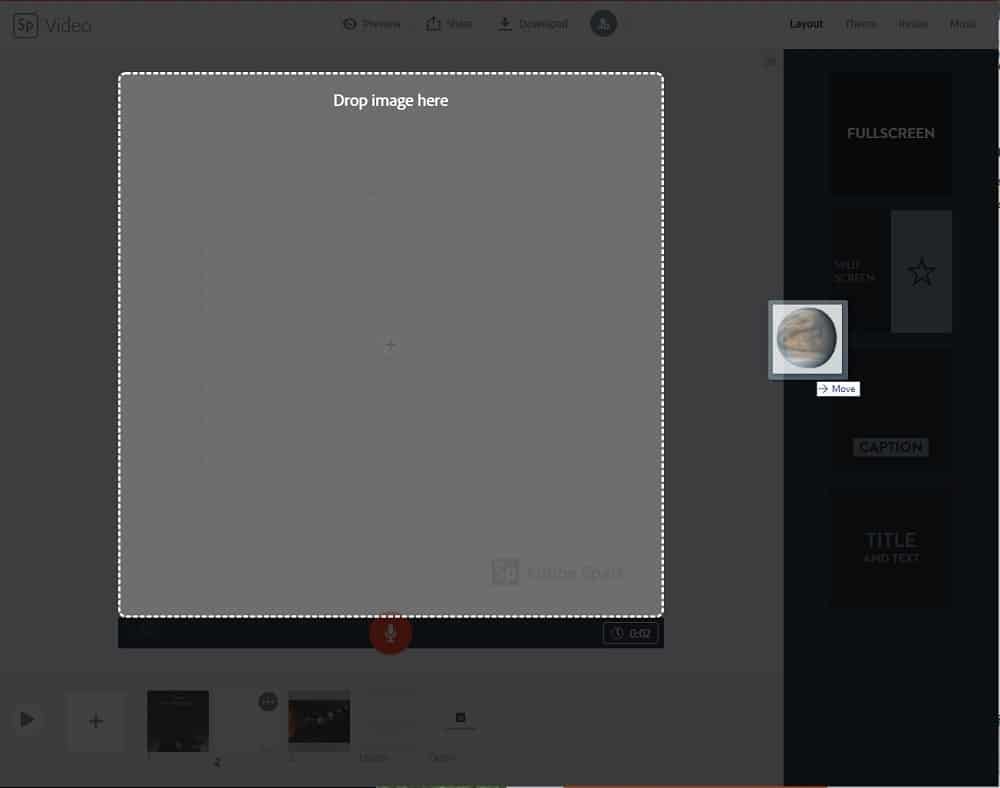
Task: Click the Preview button
Action: (372, 23)
